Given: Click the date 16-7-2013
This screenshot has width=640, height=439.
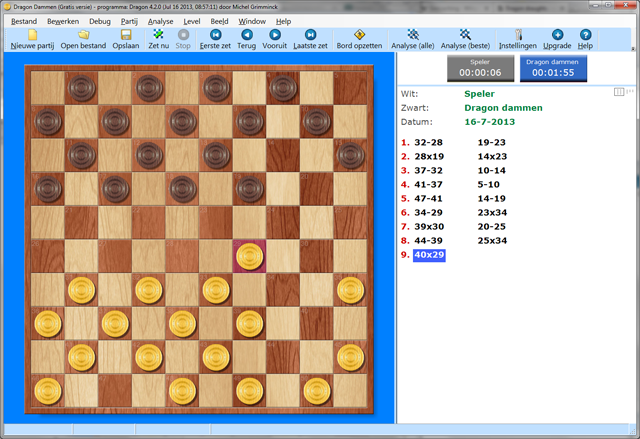Looking at the screenshot, I should coord(489,122).
